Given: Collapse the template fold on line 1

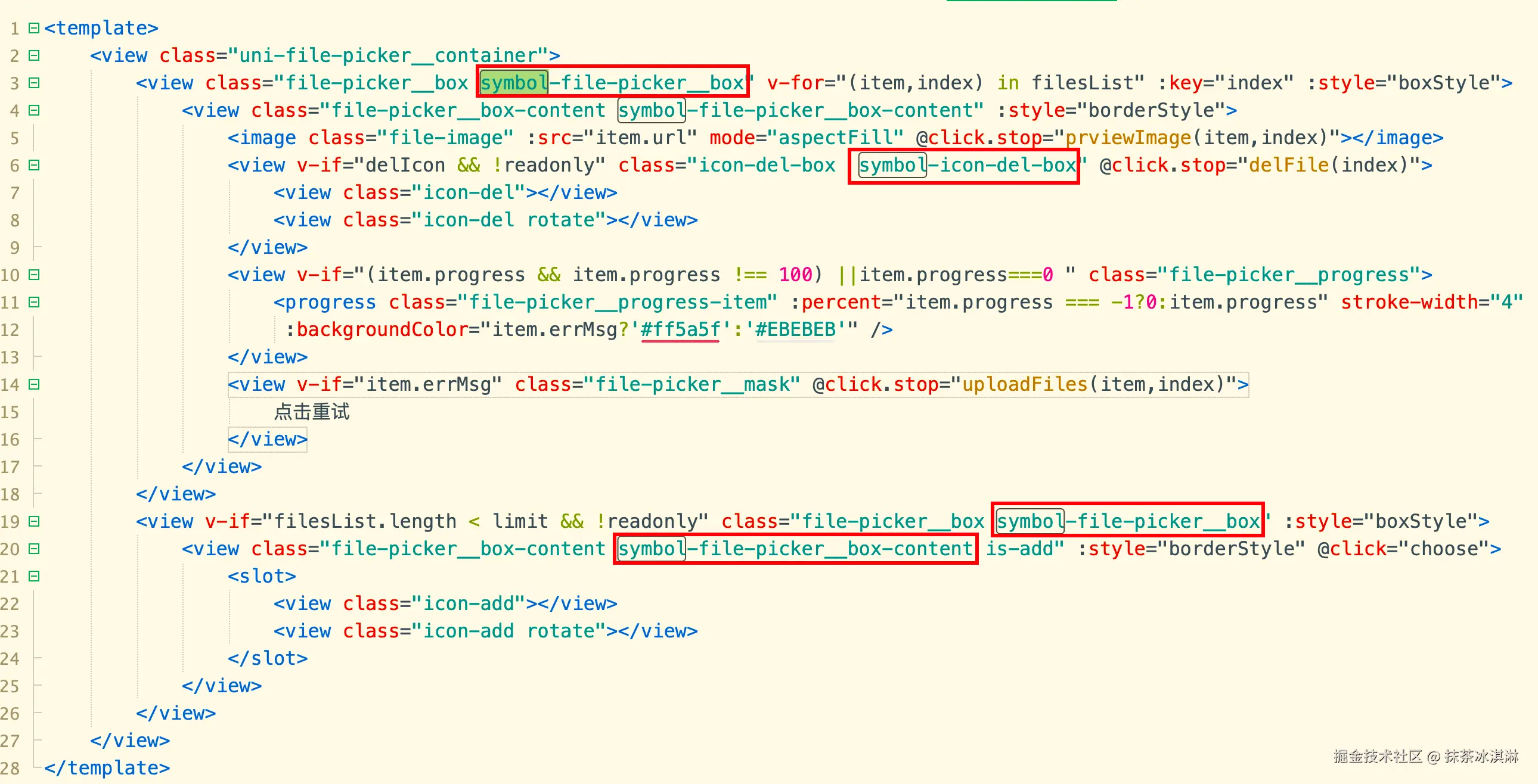Looking at the screenshot, I should click(x=34, y=28).
